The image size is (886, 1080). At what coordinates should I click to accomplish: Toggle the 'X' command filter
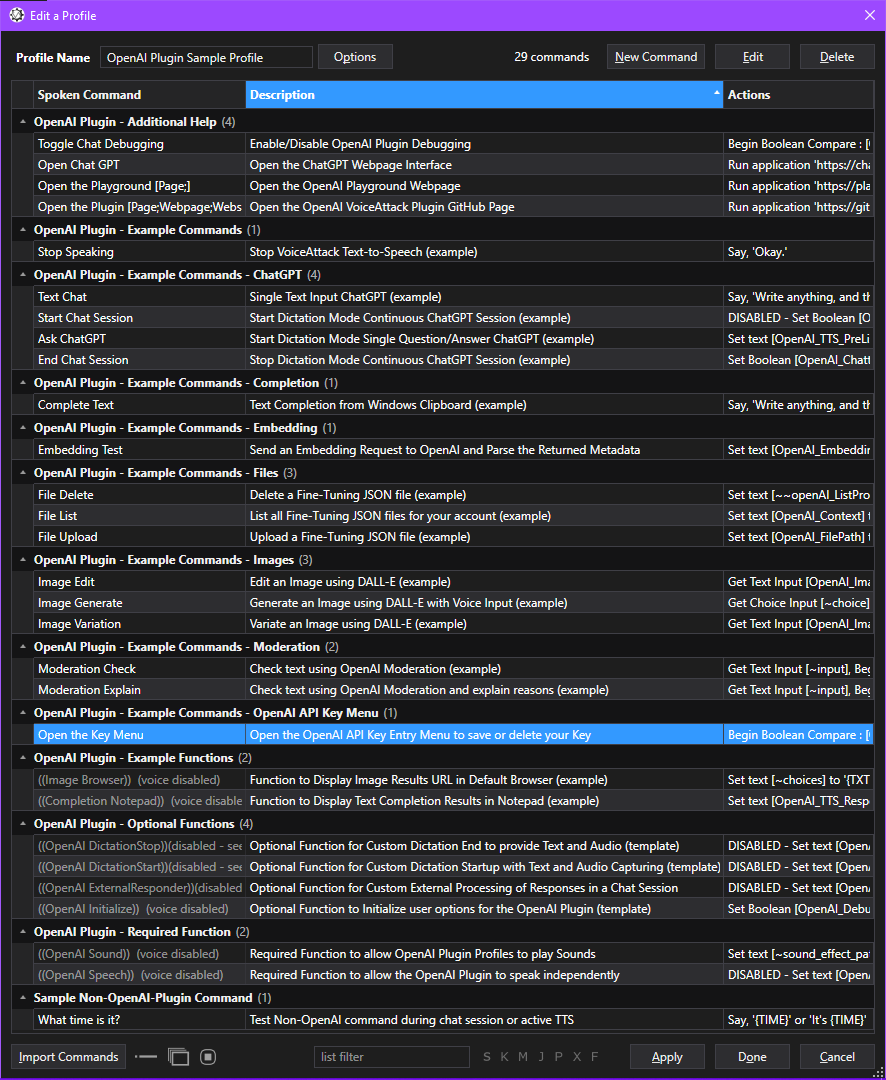[576, 1057]
